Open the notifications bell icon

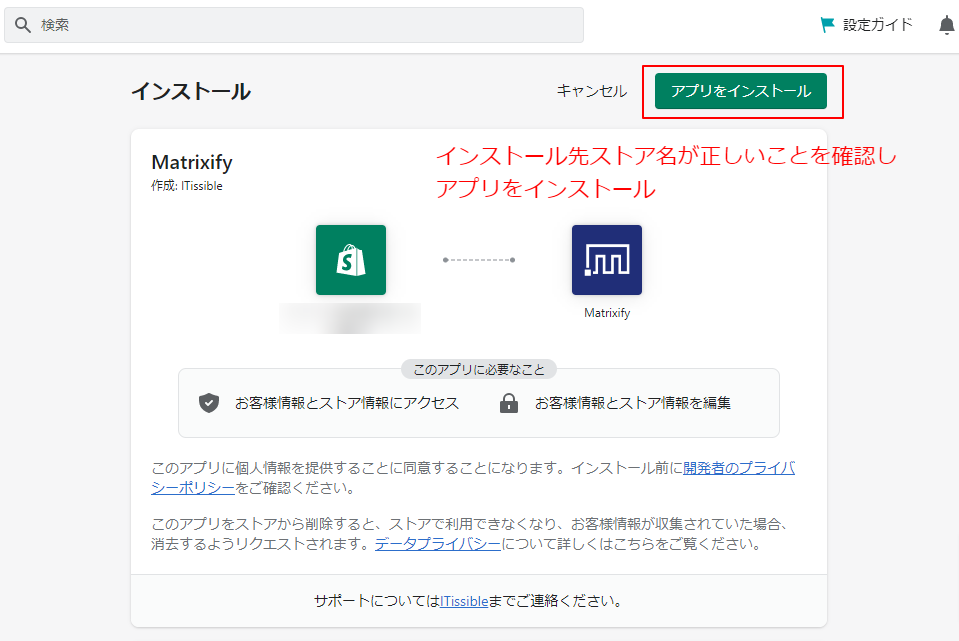[x=947, y=25]
